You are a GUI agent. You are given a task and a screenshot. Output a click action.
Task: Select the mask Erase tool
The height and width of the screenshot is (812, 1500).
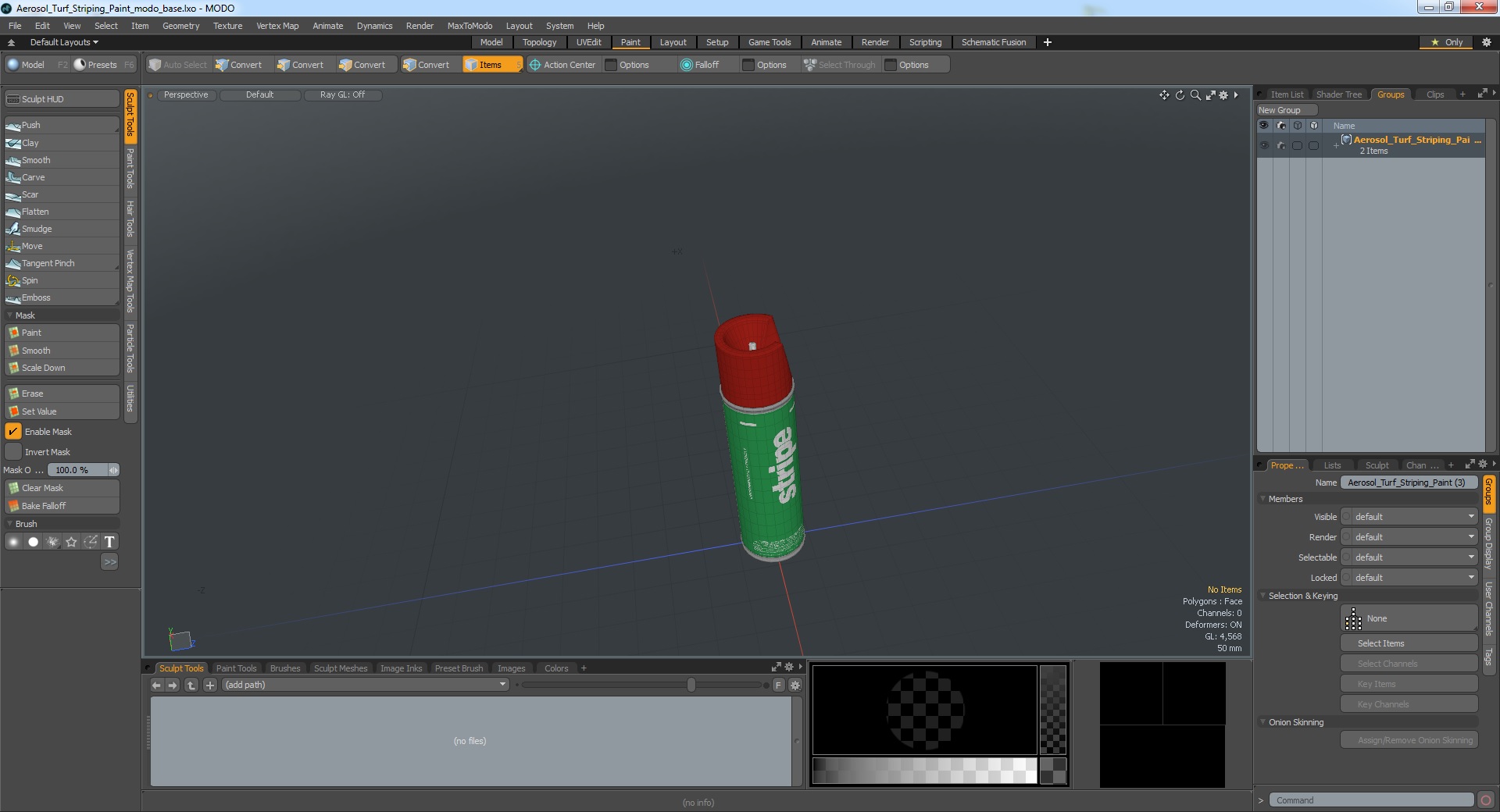click(x=62, y=394)
